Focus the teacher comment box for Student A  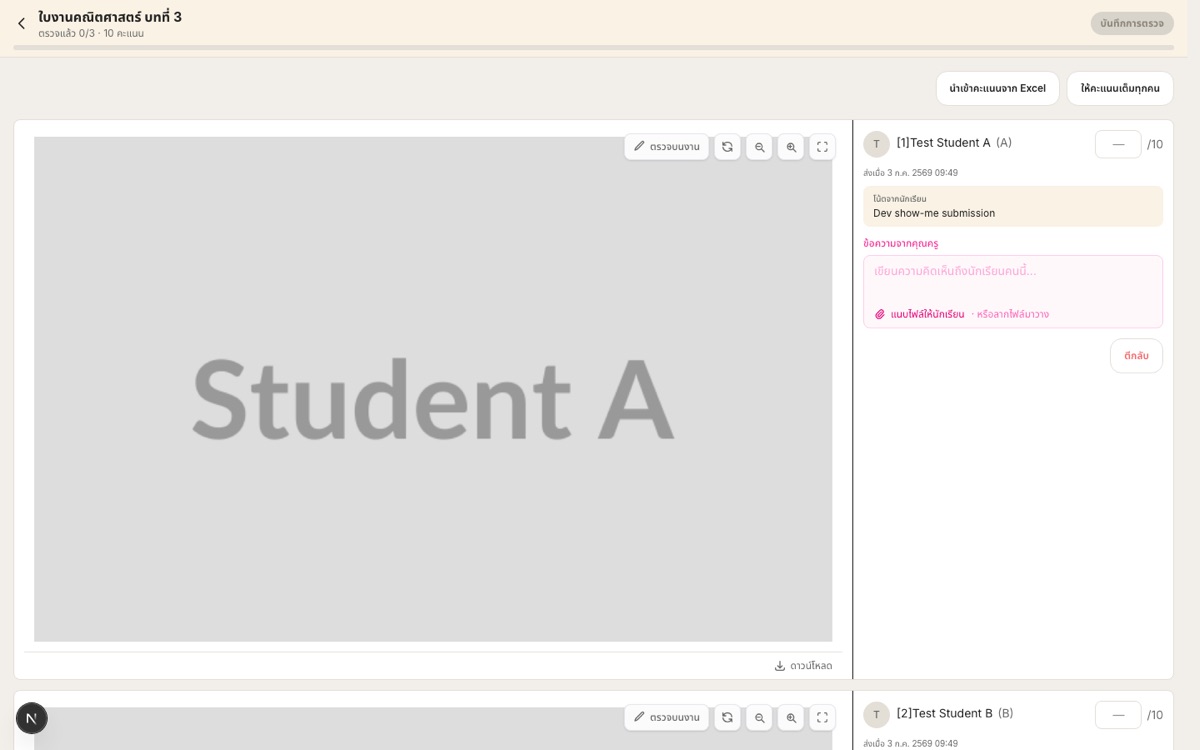1013,291
